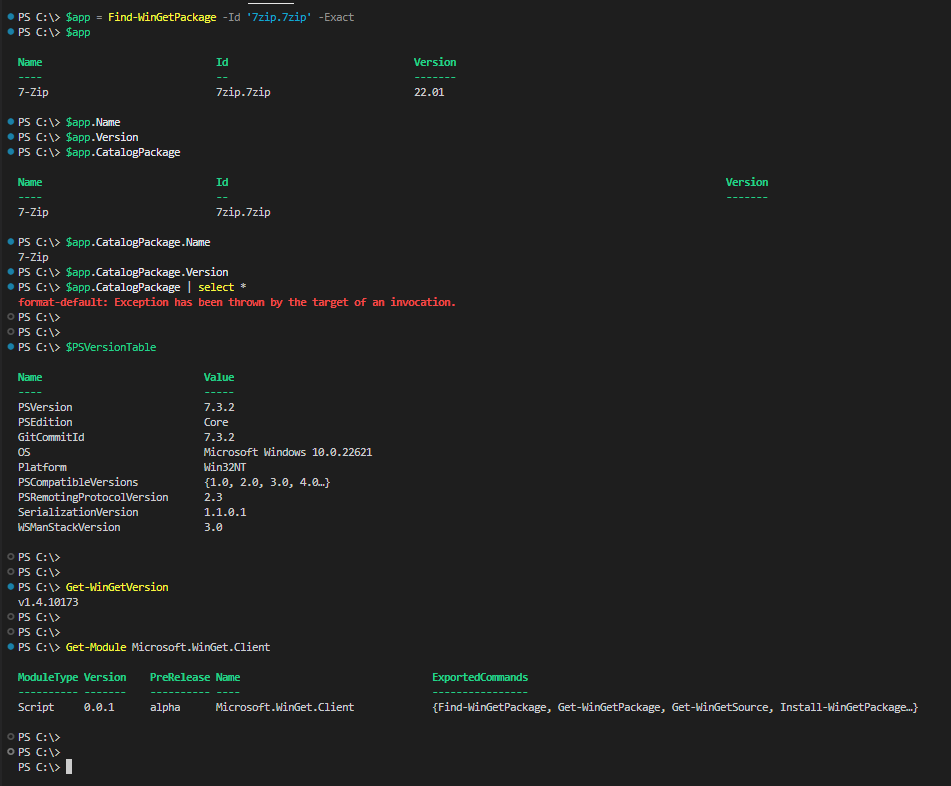Click the OS row name
Viewport: 951px width, 786px height.
(x=24, y=452)
